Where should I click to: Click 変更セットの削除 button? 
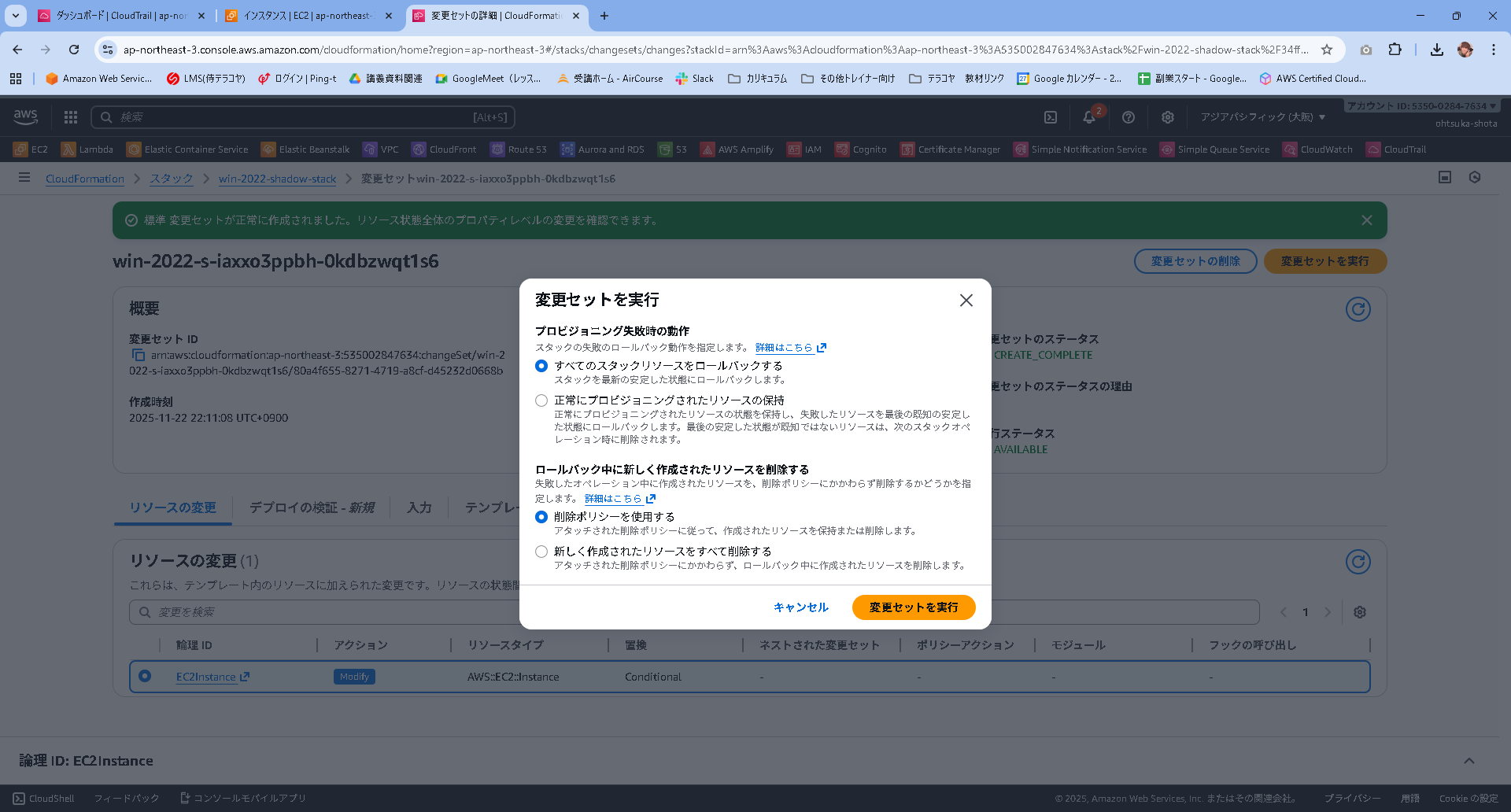click(1195, 261)
